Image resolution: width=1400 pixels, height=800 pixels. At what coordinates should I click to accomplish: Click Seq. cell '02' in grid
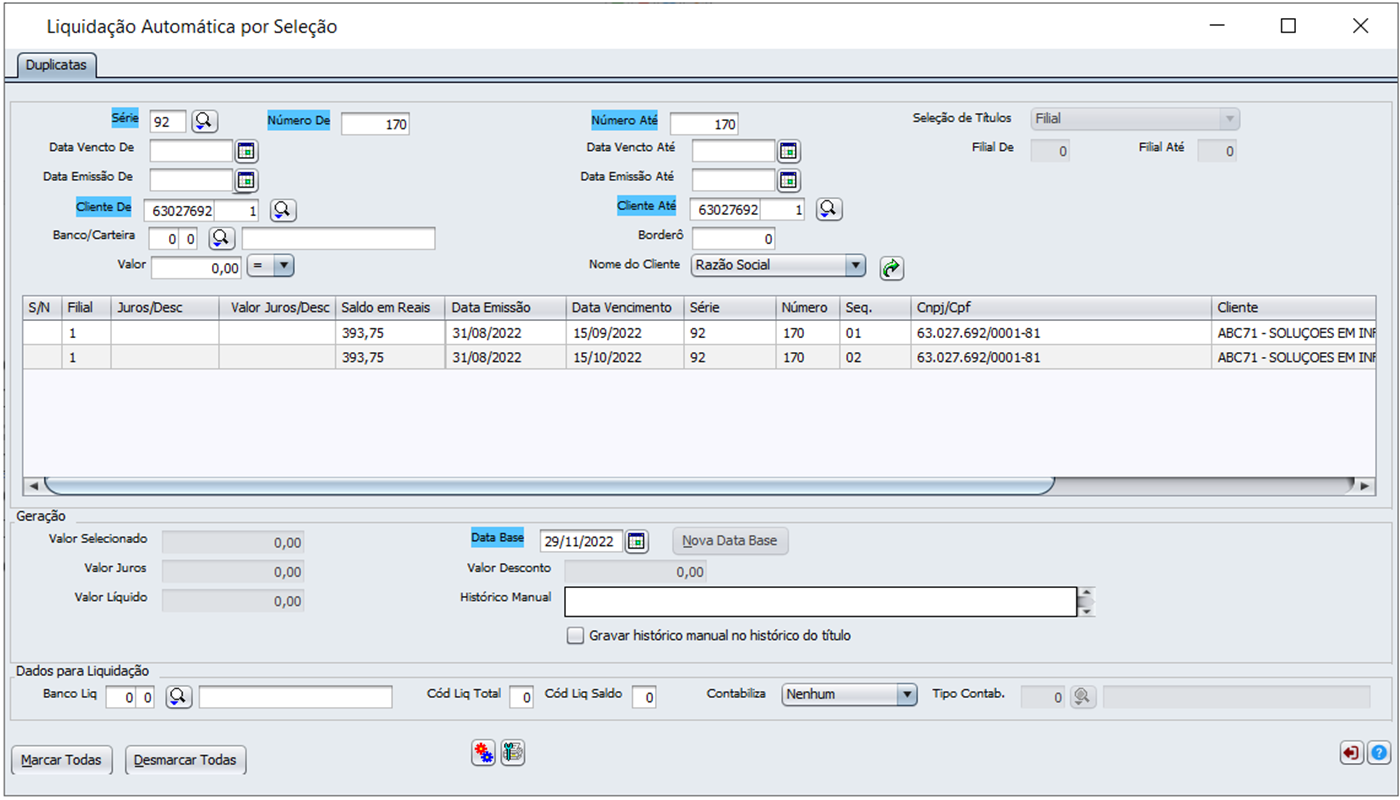click(875, 357)
